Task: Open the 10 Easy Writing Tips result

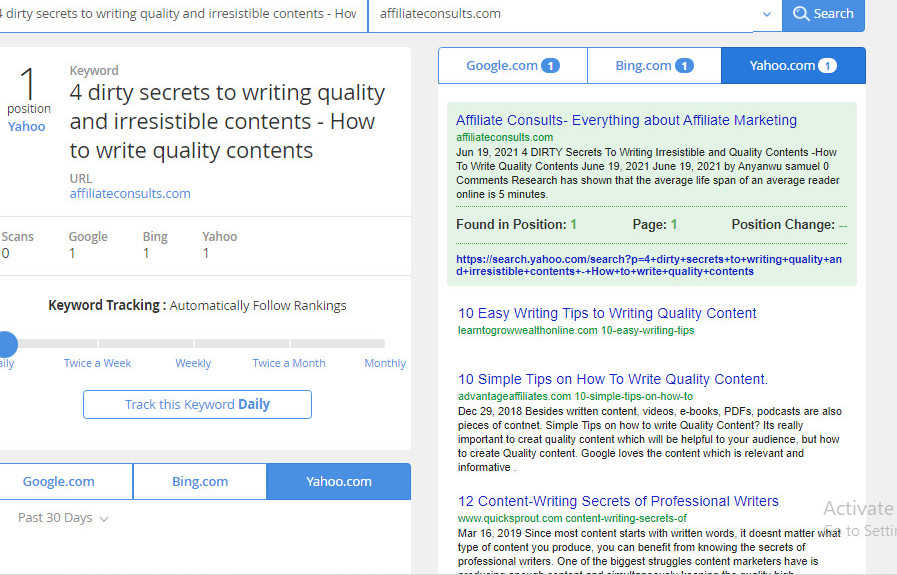Action: click(x=607, y=313)
